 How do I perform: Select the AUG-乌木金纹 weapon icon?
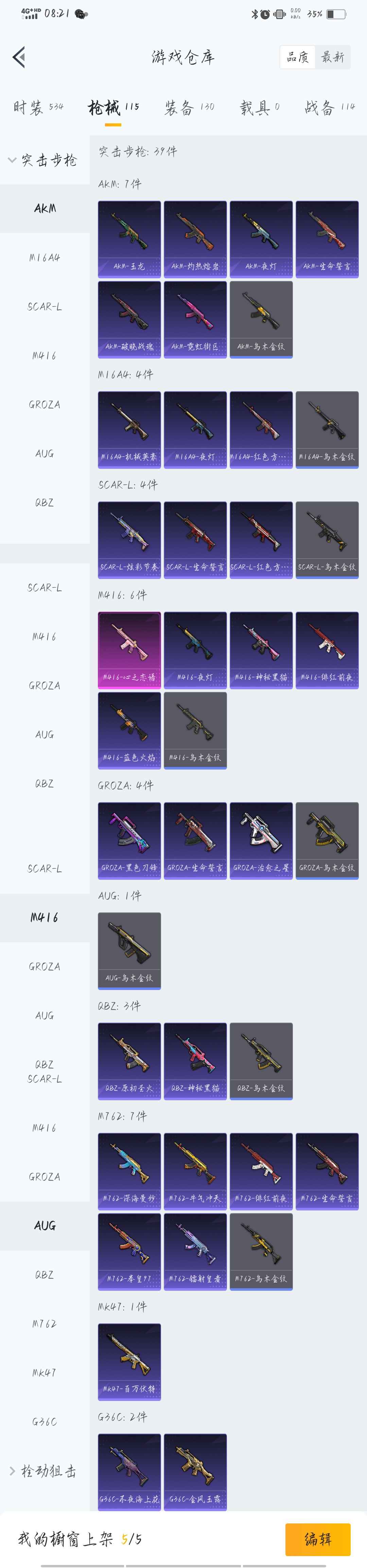[129, 951]
